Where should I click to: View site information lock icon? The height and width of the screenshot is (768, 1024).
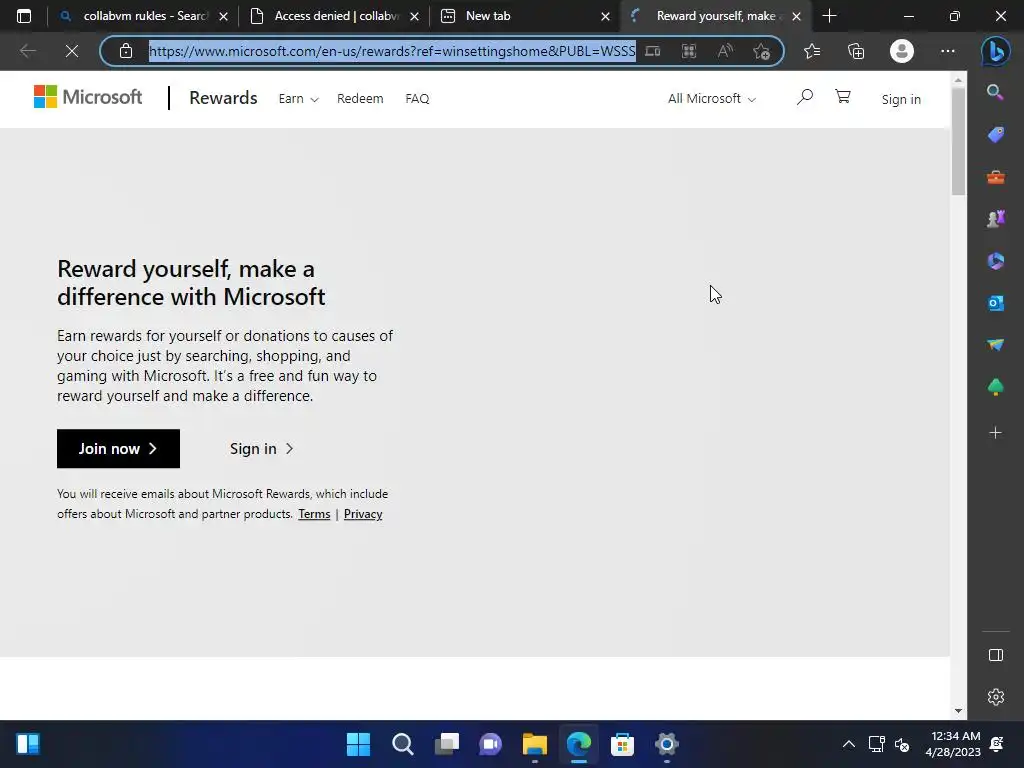coord(126,51)
